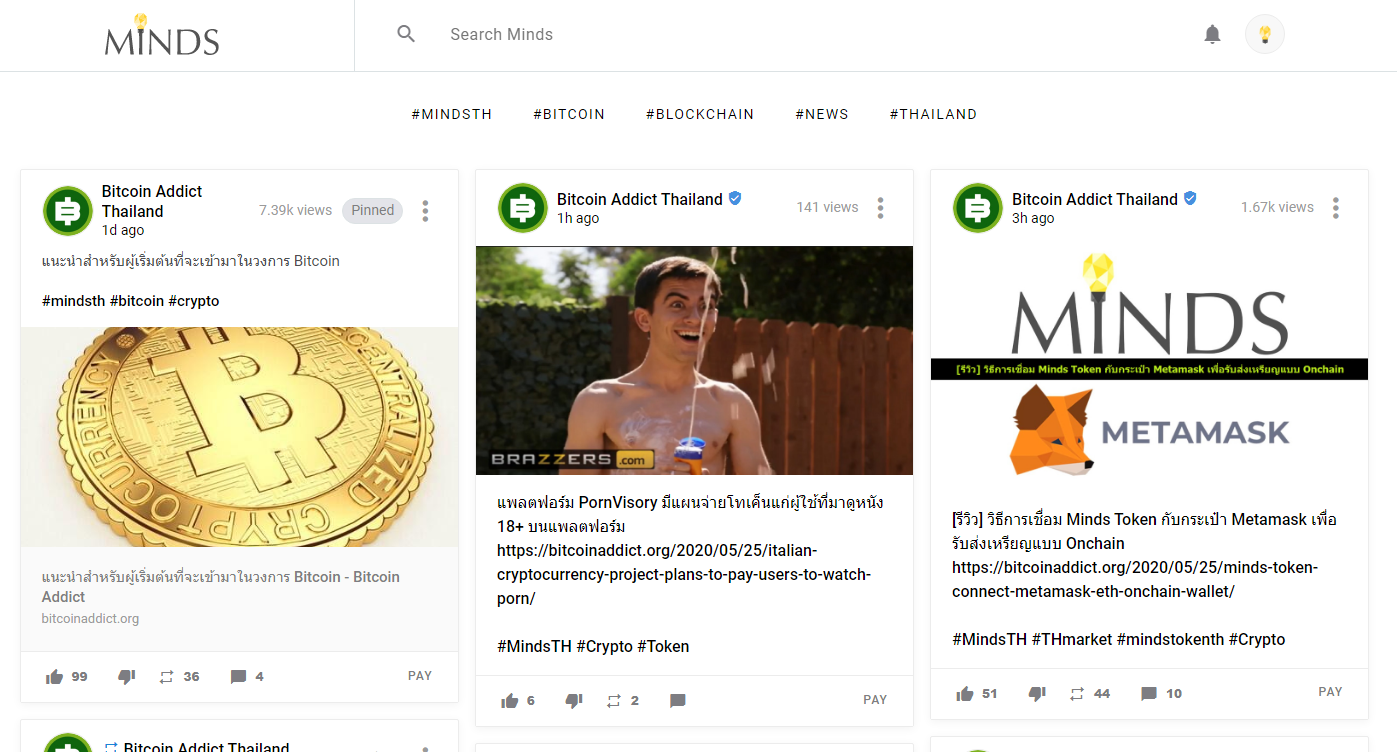Click the 1.67k views count
The height and width of the screenshot is (752, 1397).
(1277, 207)
